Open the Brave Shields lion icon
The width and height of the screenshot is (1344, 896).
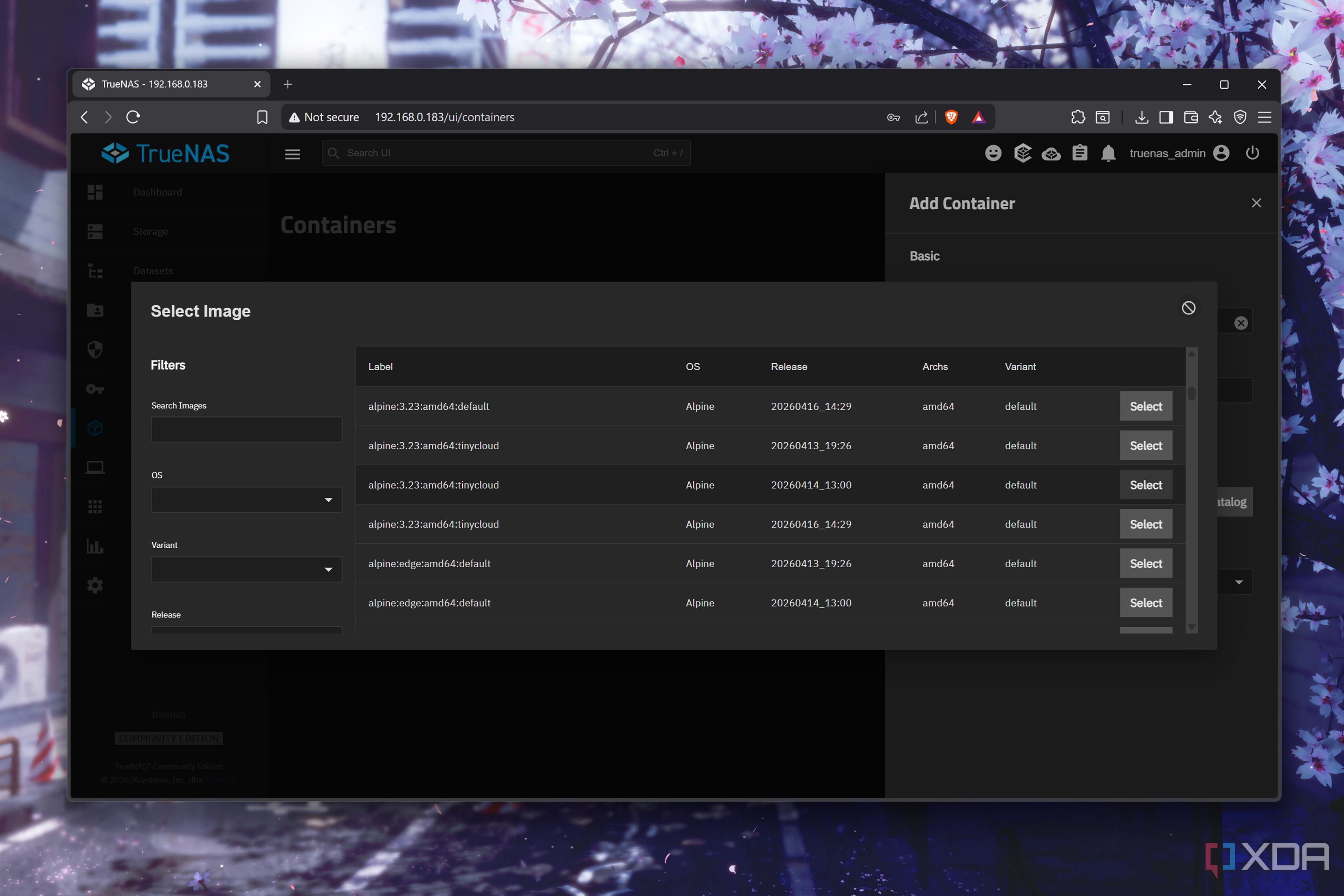951,117
